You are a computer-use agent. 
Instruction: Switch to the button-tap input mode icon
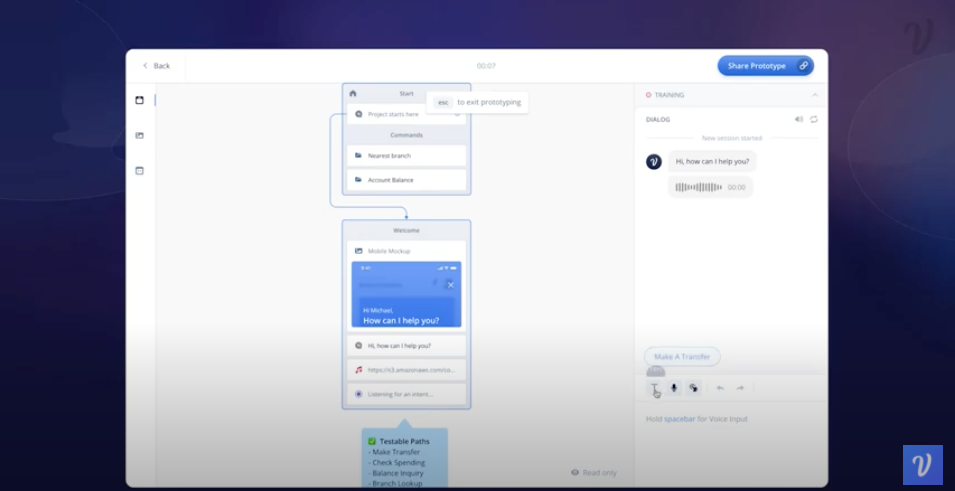tap(693, 388)
